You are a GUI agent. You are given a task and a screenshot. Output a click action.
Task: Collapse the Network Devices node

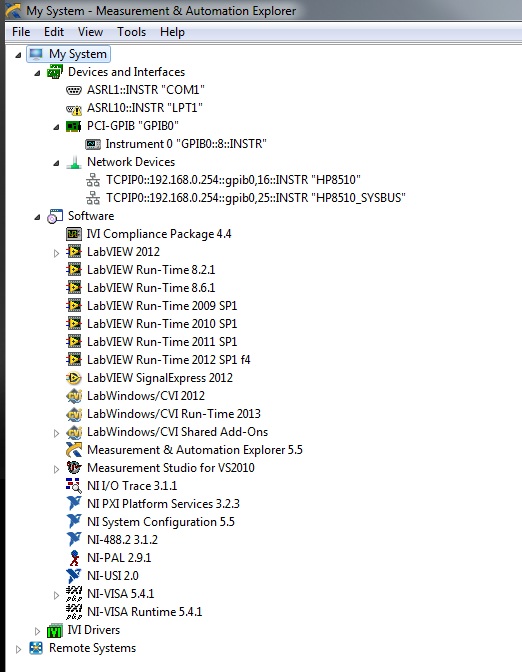click(x=56, y=163)
